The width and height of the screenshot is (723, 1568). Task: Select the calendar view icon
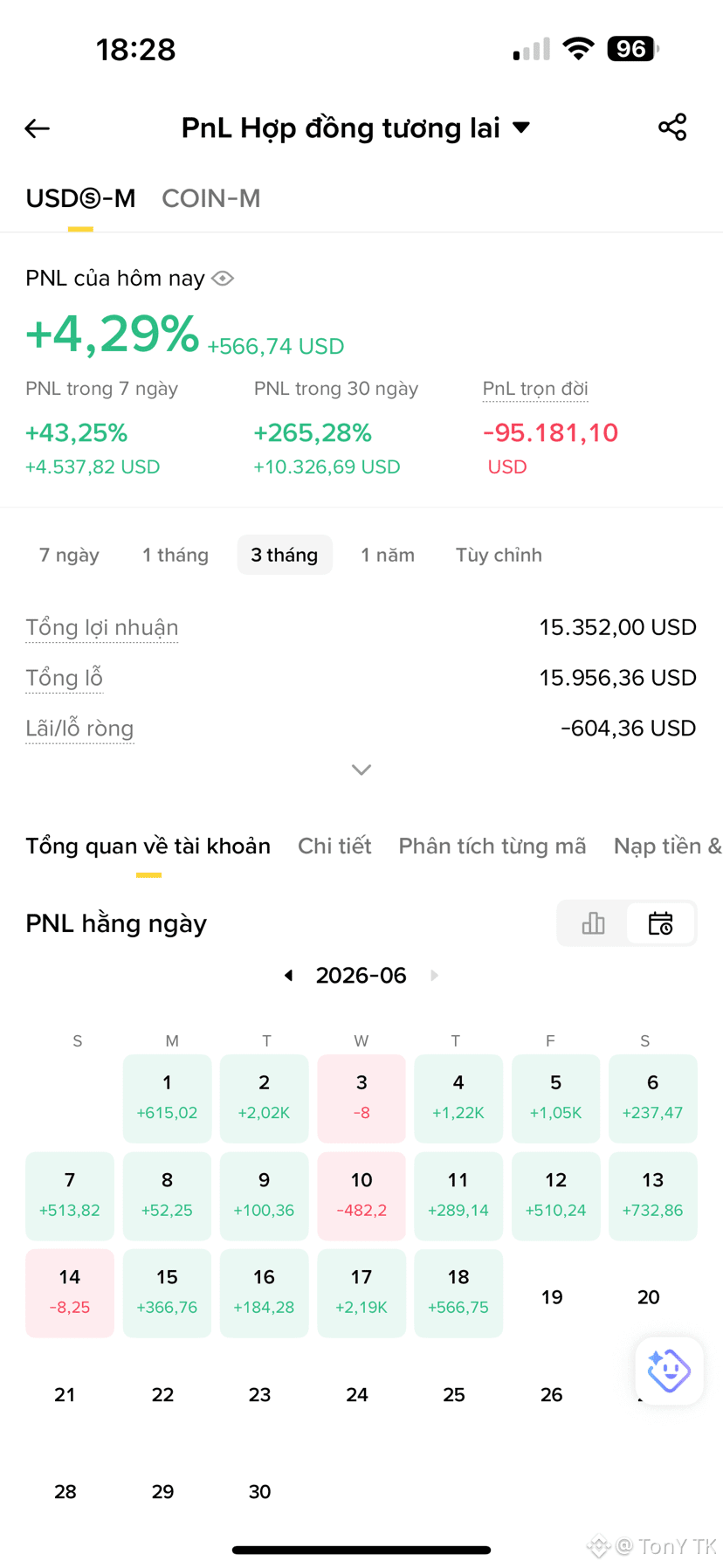click(x=661, y=923)
